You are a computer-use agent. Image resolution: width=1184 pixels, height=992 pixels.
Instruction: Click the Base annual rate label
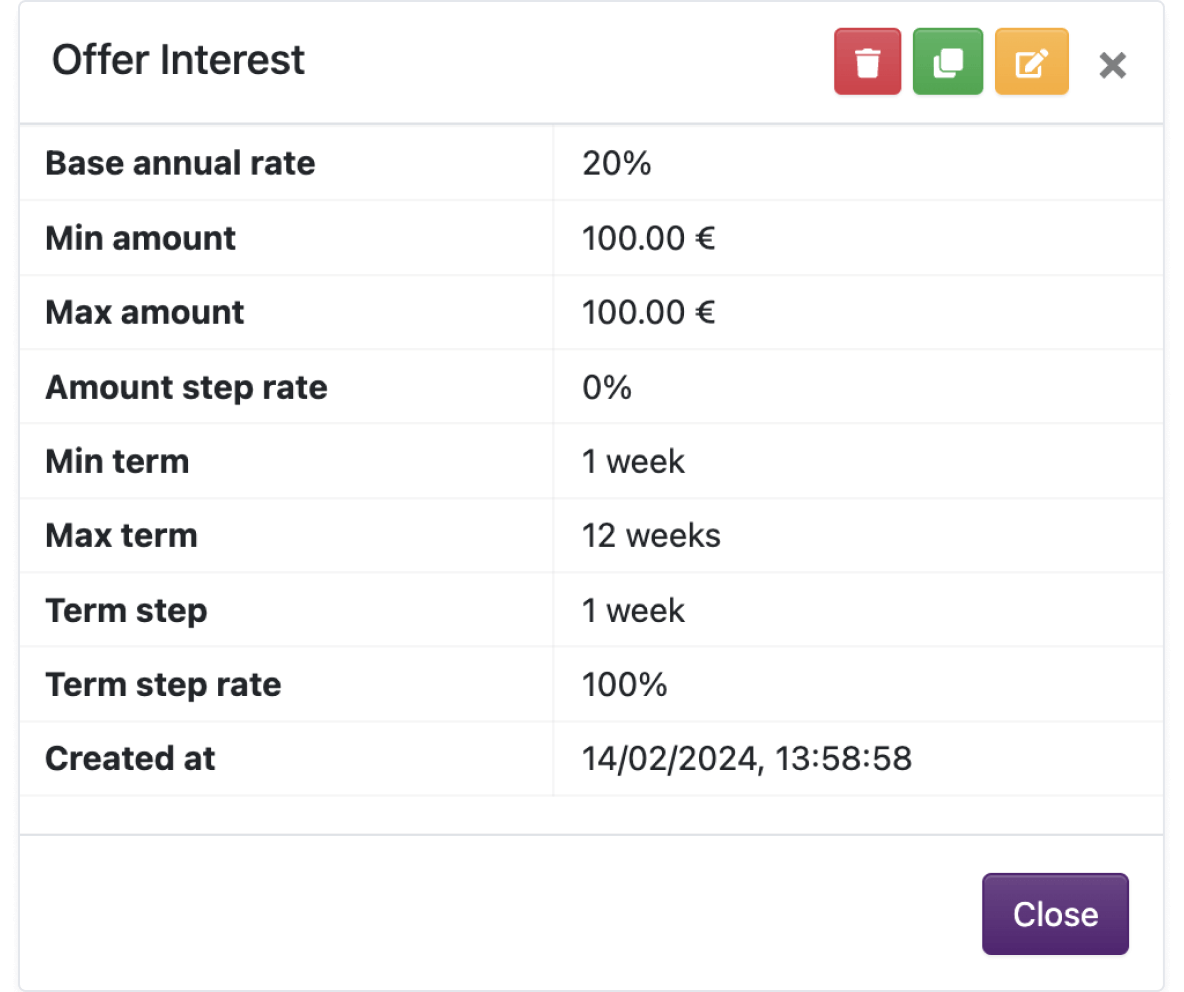[180, 163]
